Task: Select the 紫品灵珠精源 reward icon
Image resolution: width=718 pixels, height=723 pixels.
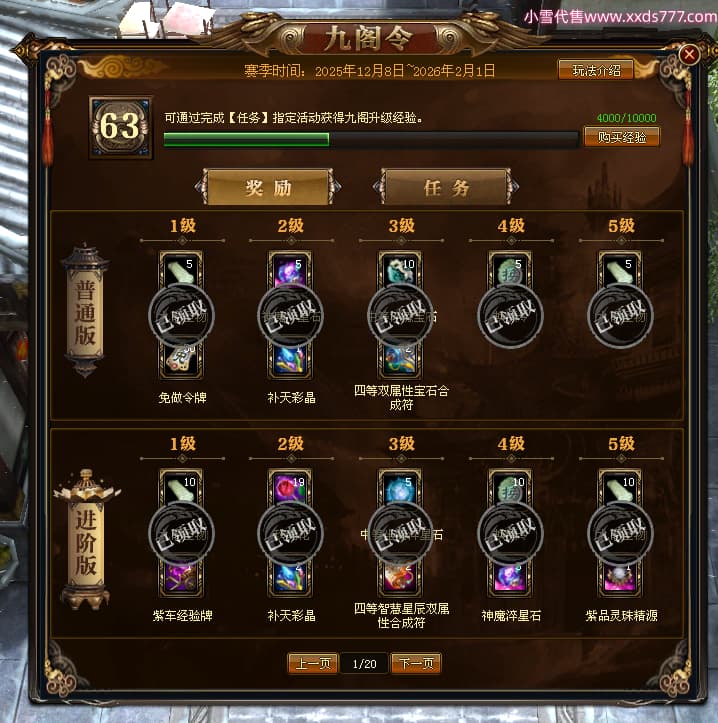Action: click(x=620, y=578)
